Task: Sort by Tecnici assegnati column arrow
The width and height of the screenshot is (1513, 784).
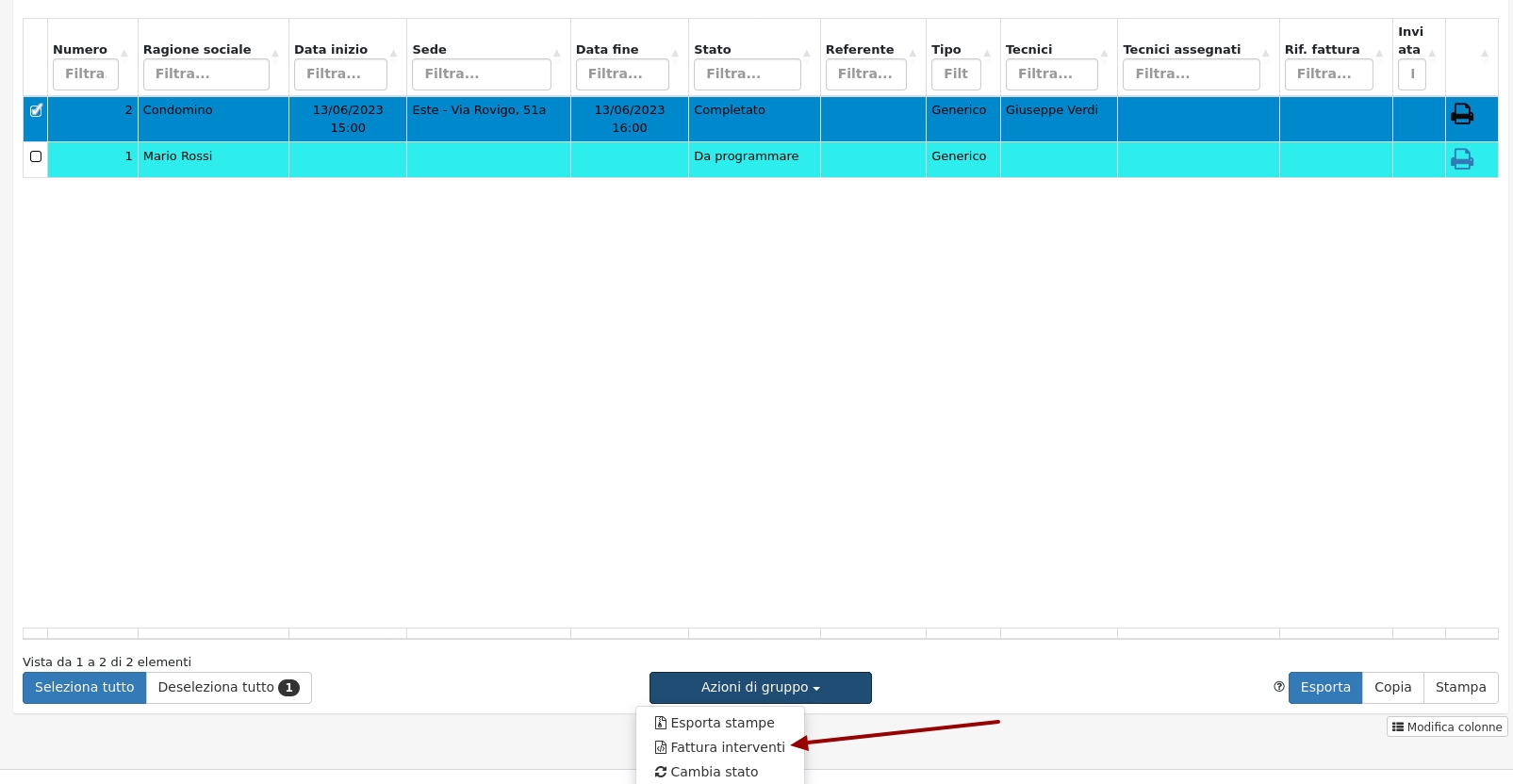Action: [x=1265, y=53]
